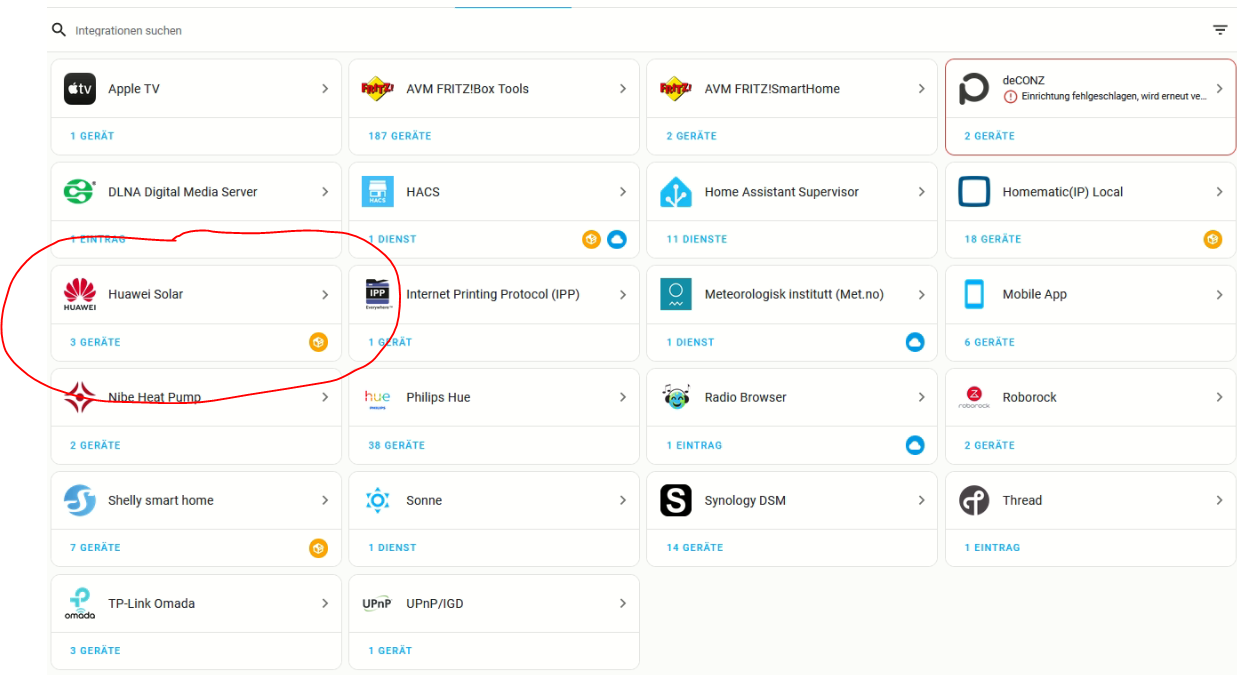This screenshot has height=675, width=1237.
Task: Click the HACS store icon
Action: [378, 192]
